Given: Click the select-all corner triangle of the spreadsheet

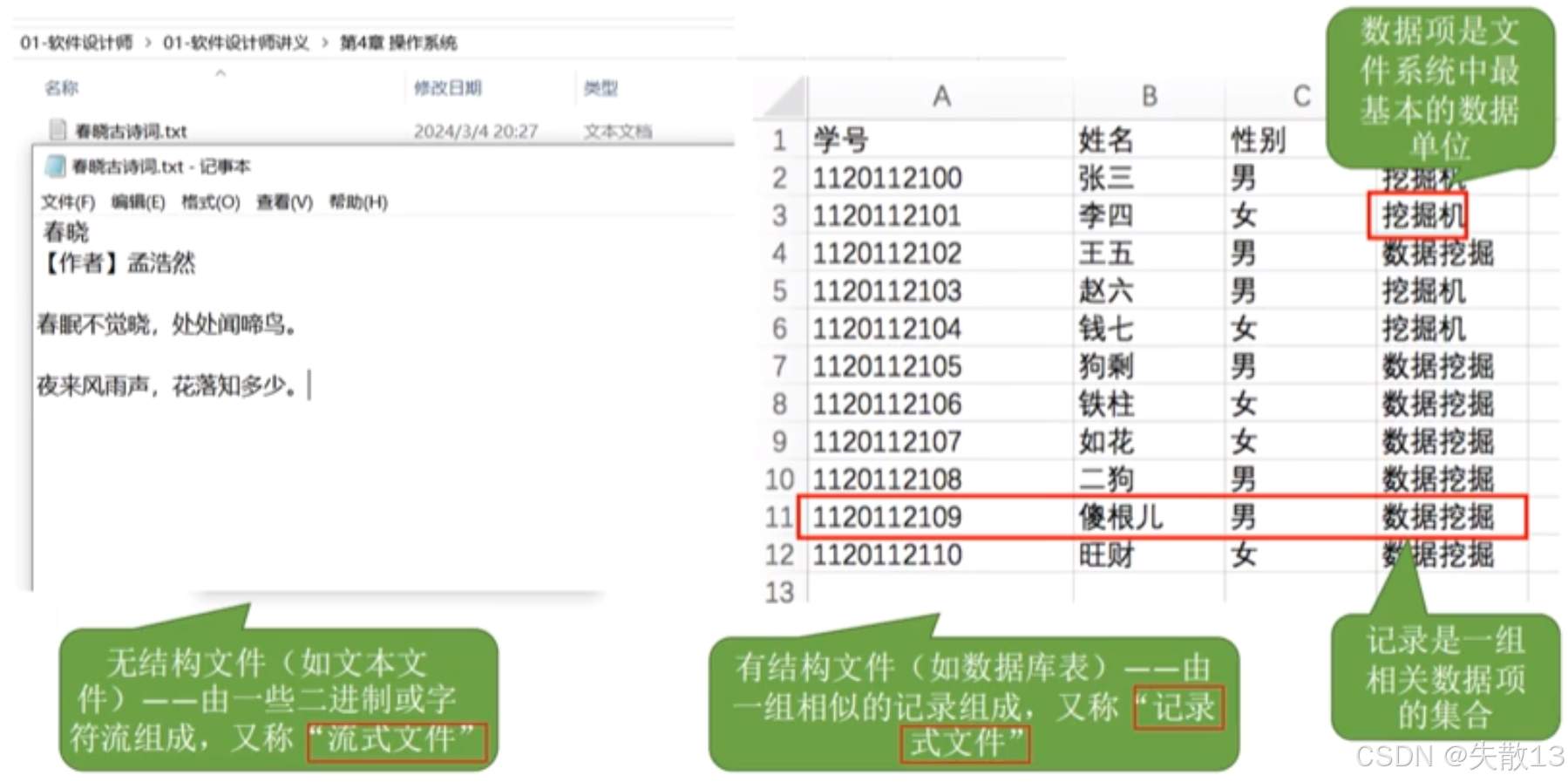Looking at the screenshot, I should click(x=784, y=98).
